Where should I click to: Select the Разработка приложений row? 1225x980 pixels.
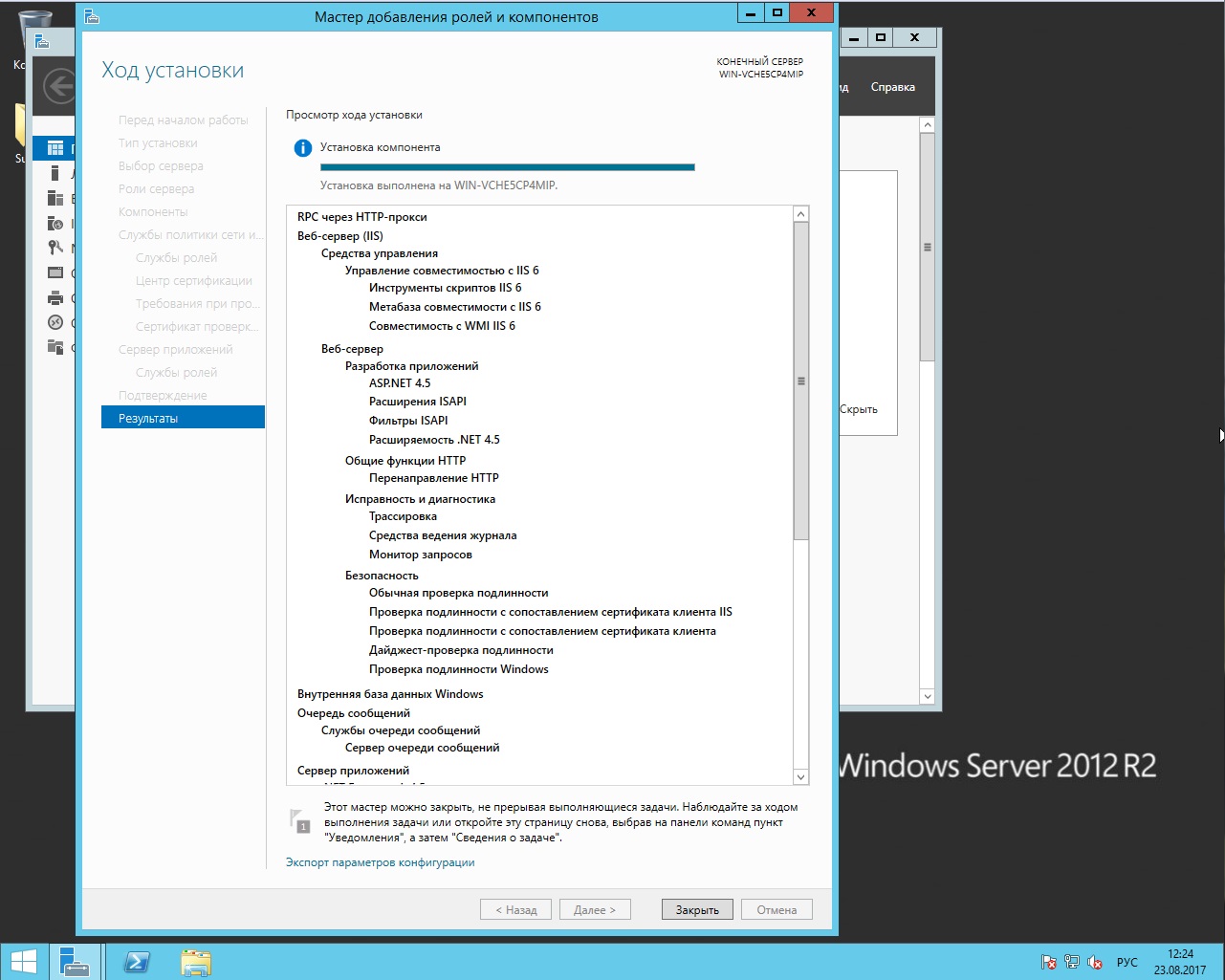point(411,366)
